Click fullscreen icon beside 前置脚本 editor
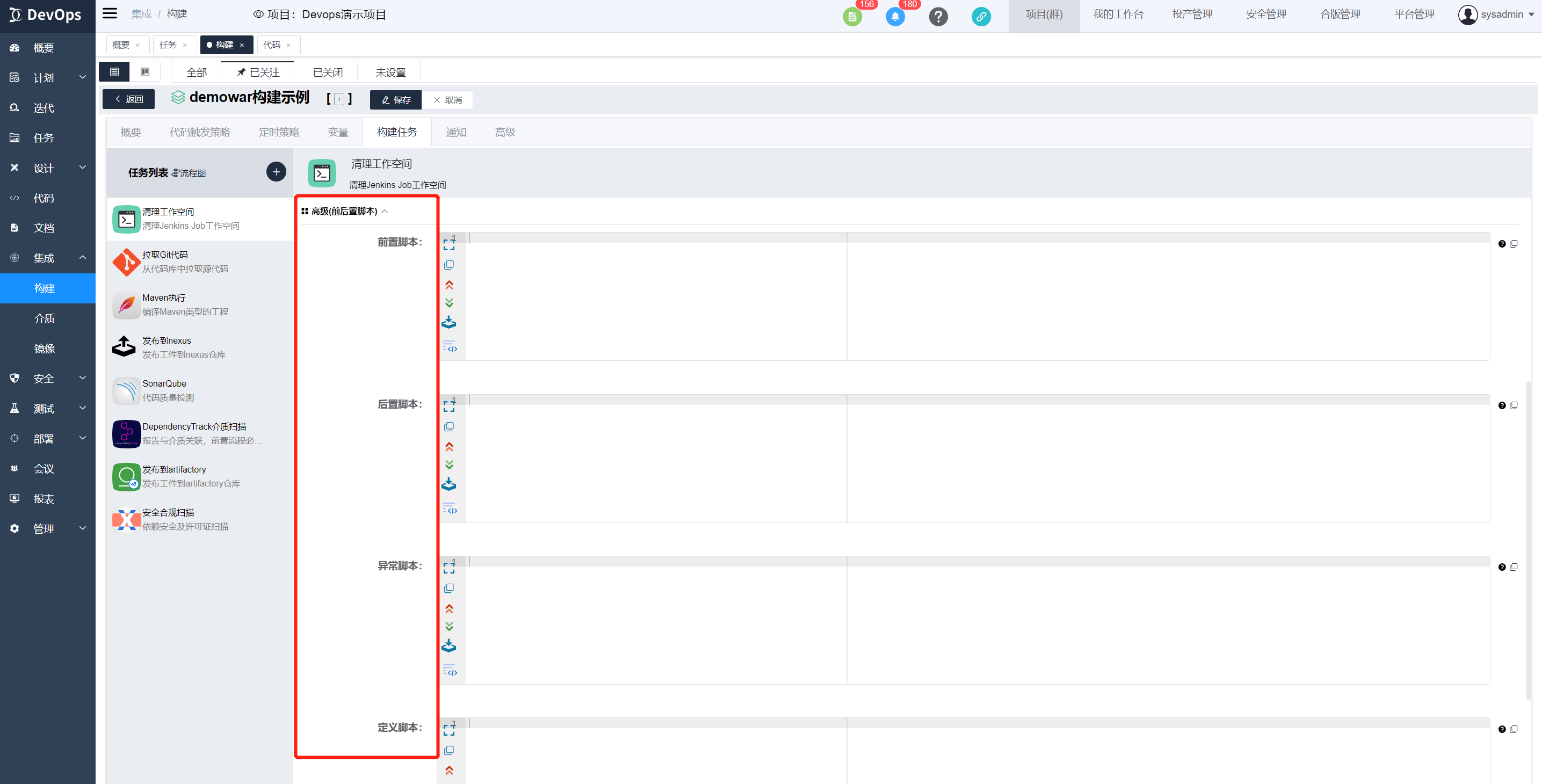Image resolution: width=1542 pixels, height=784 pixels. [x=449, y=244]
